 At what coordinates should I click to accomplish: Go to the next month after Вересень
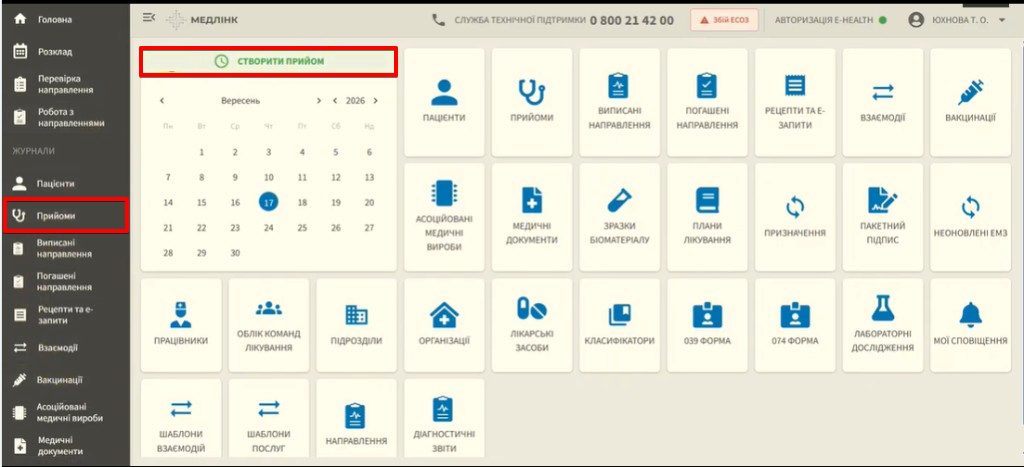pos(319,101)
